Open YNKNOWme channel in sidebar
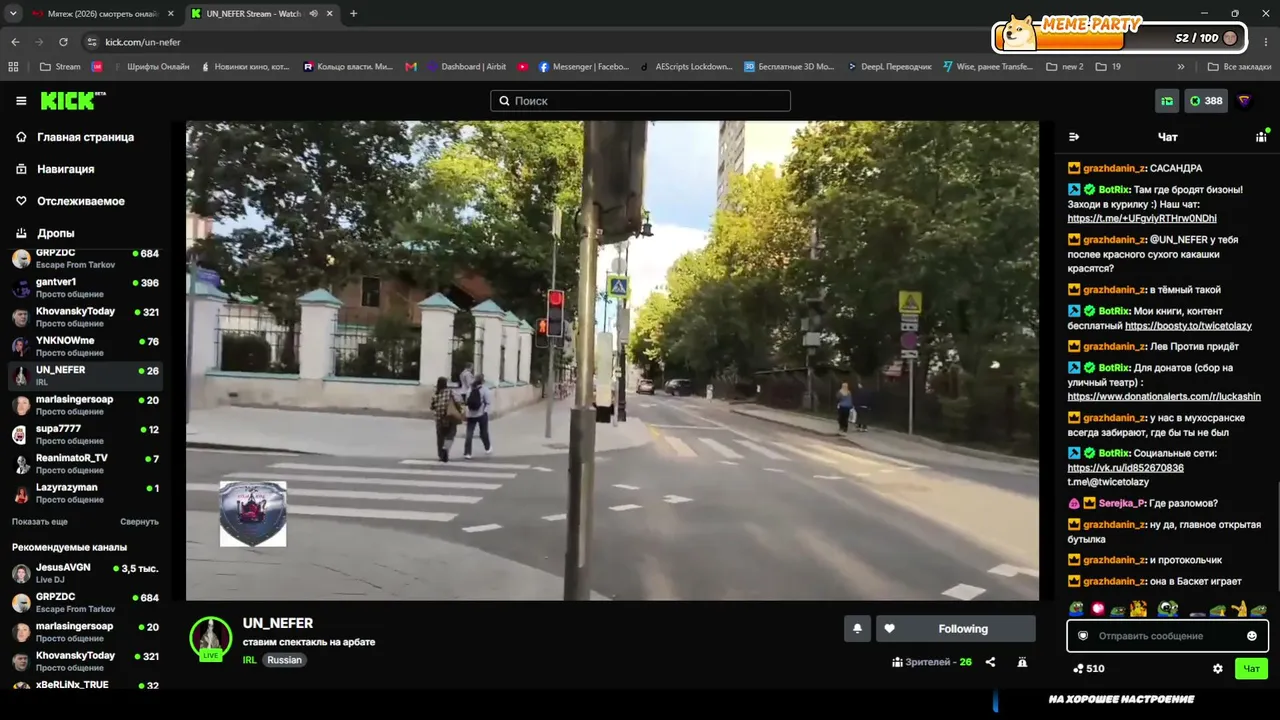The width and height of the screenshot is (1280, 720). pos(85,346)
